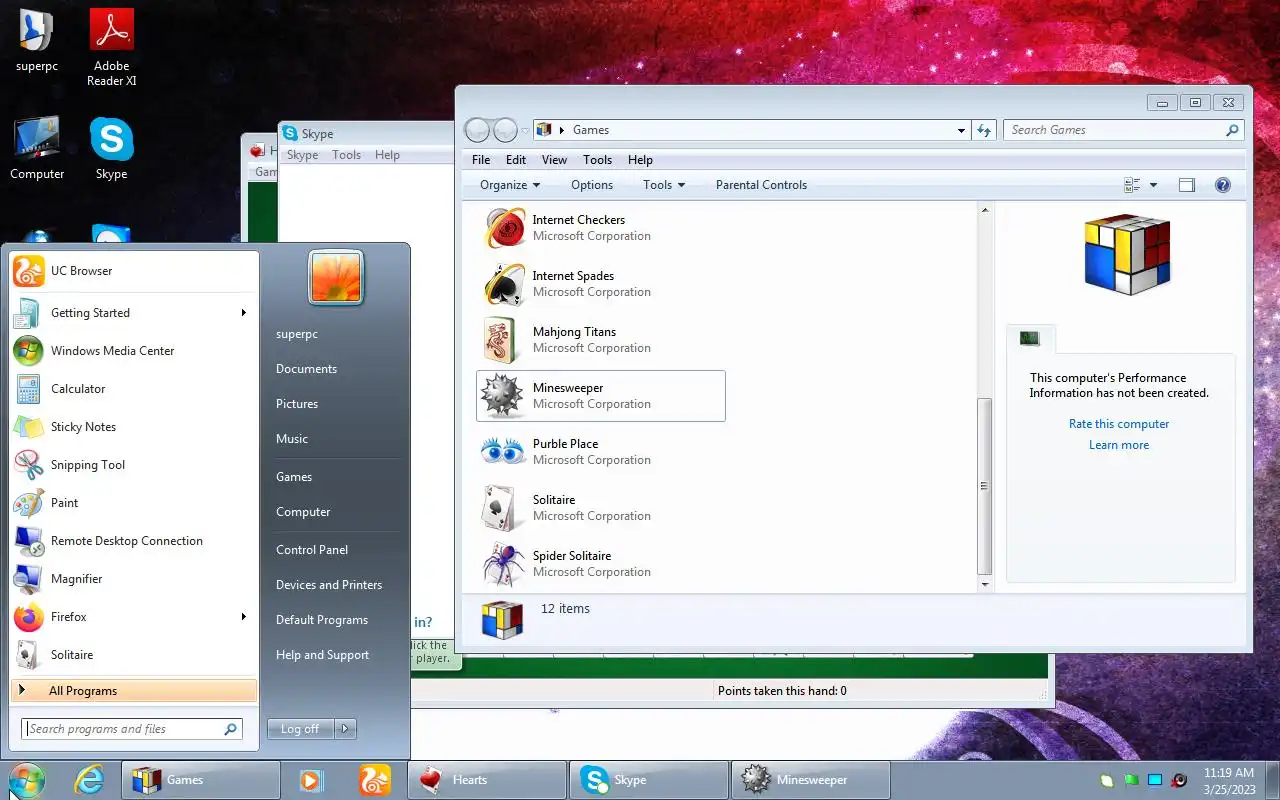
Task: Click Parental Controls in Games toolbar
Action: pos(761,185)
